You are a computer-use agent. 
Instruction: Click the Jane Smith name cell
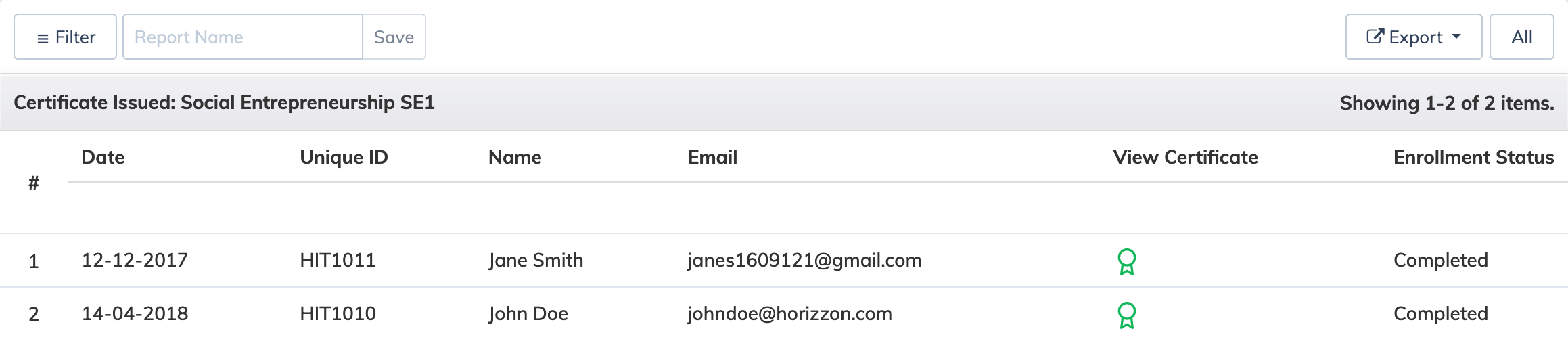(x=536, y=261)
